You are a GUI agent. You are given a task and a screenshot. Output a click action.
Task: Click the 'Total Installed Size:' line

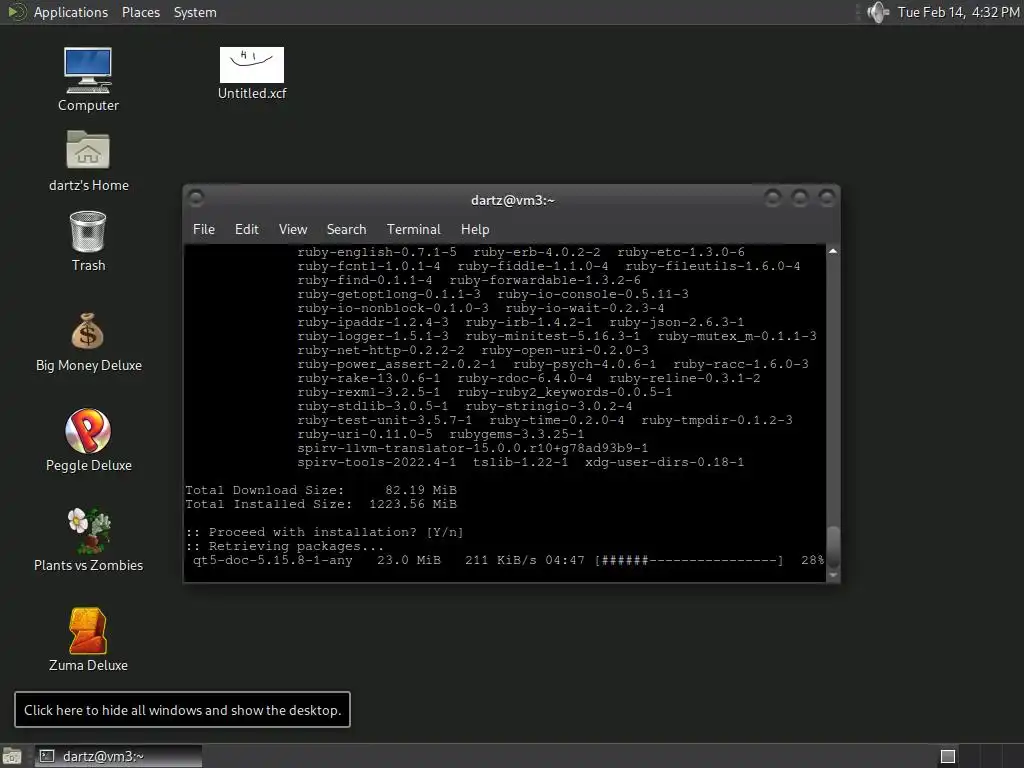321,504
